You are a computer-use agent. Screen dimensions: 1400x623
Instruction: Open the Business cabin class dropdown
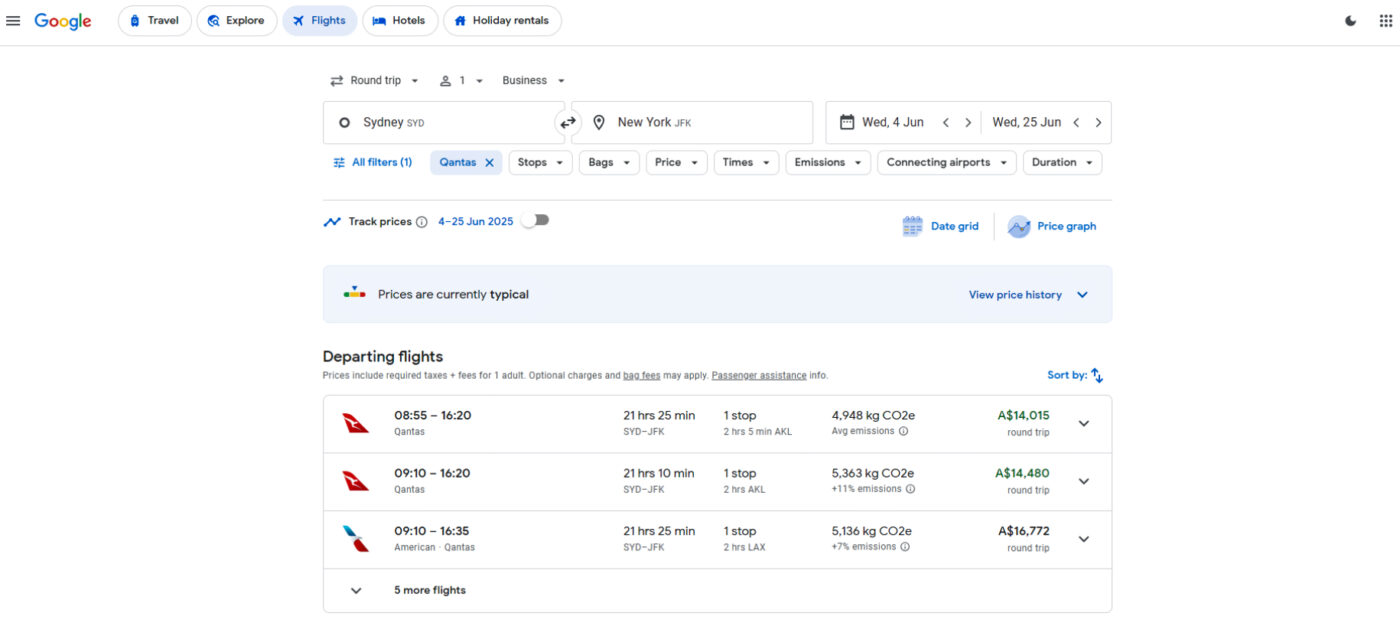[534, 81]
